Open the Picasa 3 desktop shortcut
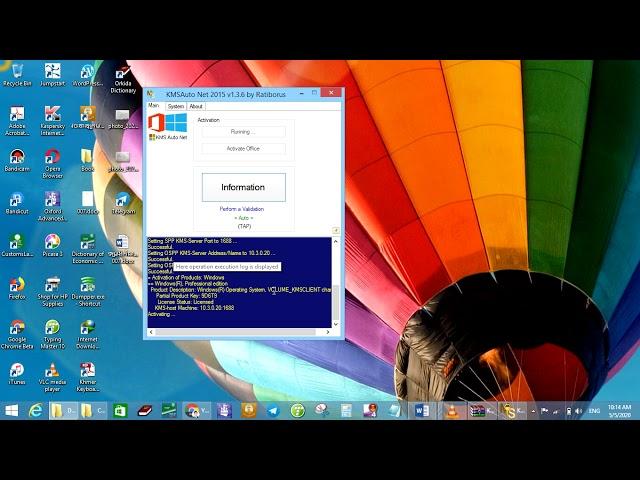The width and height of the screenshot is (640, 480). click(52, 245)
